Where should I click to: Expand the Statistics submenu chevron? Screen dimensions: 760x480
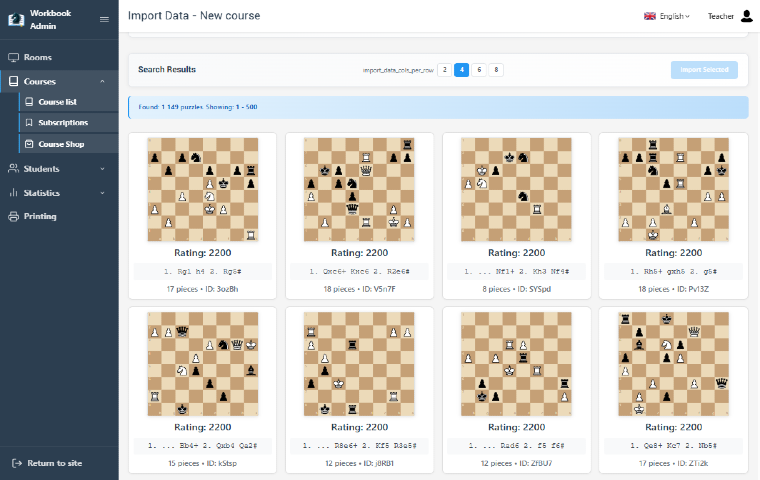coord(102,193)
